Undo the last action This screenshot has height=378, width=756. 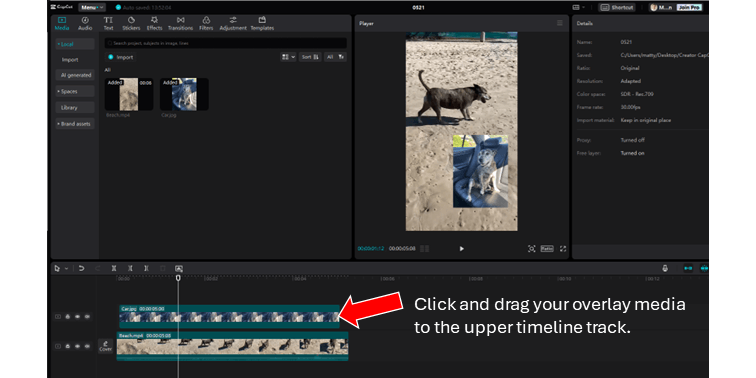[81, 269]
